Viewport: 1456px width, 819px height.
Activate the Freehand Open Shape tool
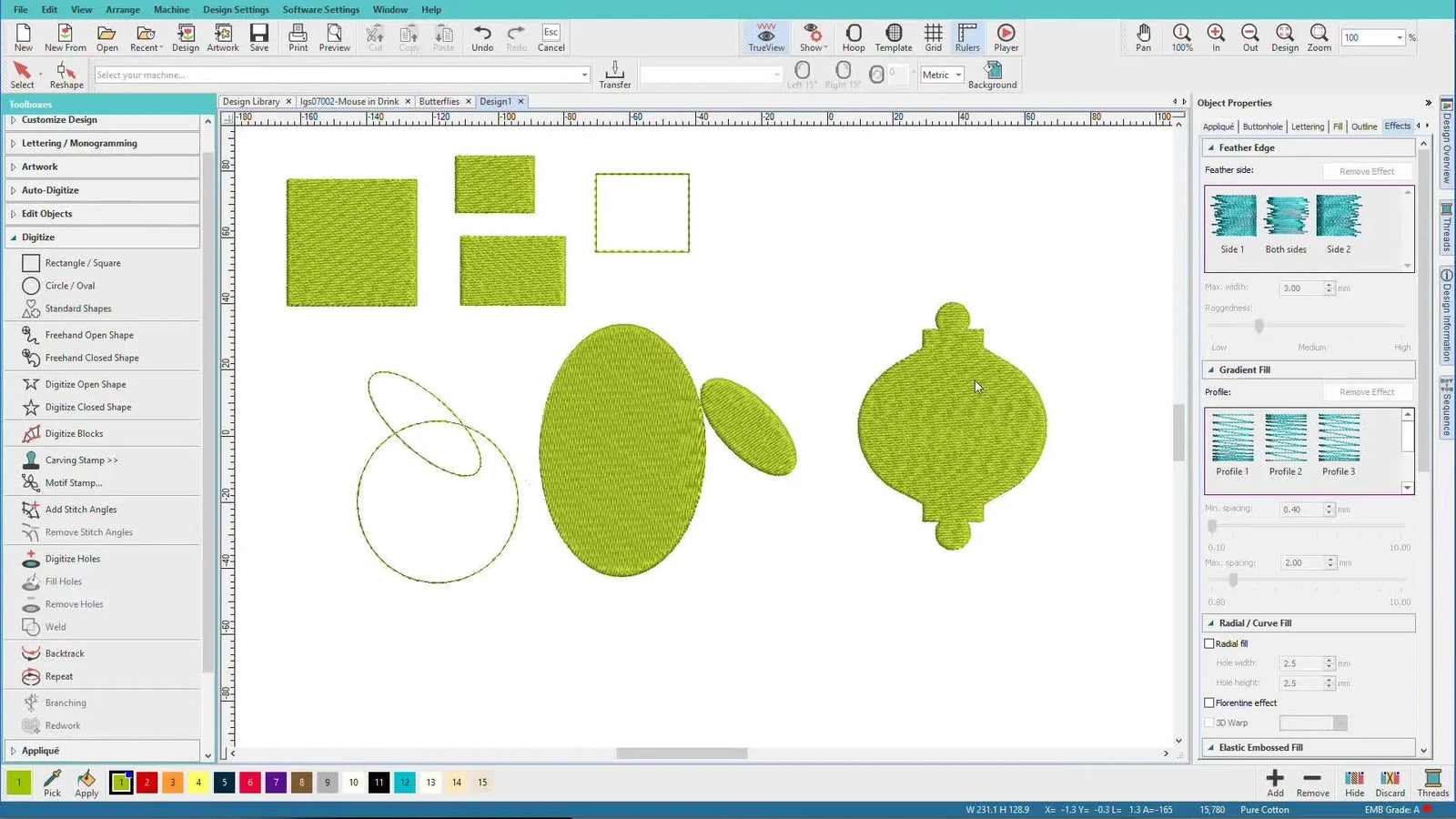86,334
